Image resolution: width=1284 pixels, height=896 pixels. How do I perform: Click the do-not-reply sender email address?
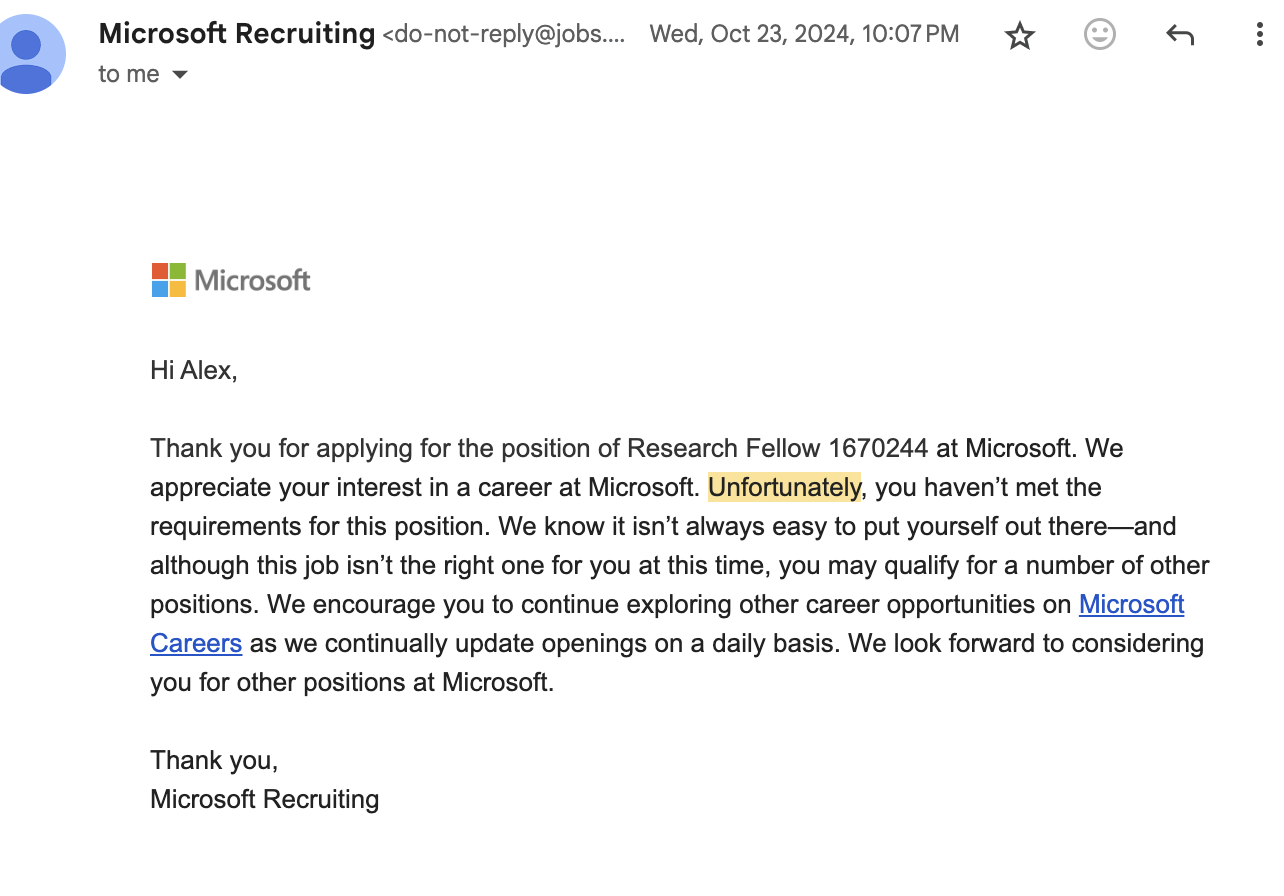tap(504, 35)
